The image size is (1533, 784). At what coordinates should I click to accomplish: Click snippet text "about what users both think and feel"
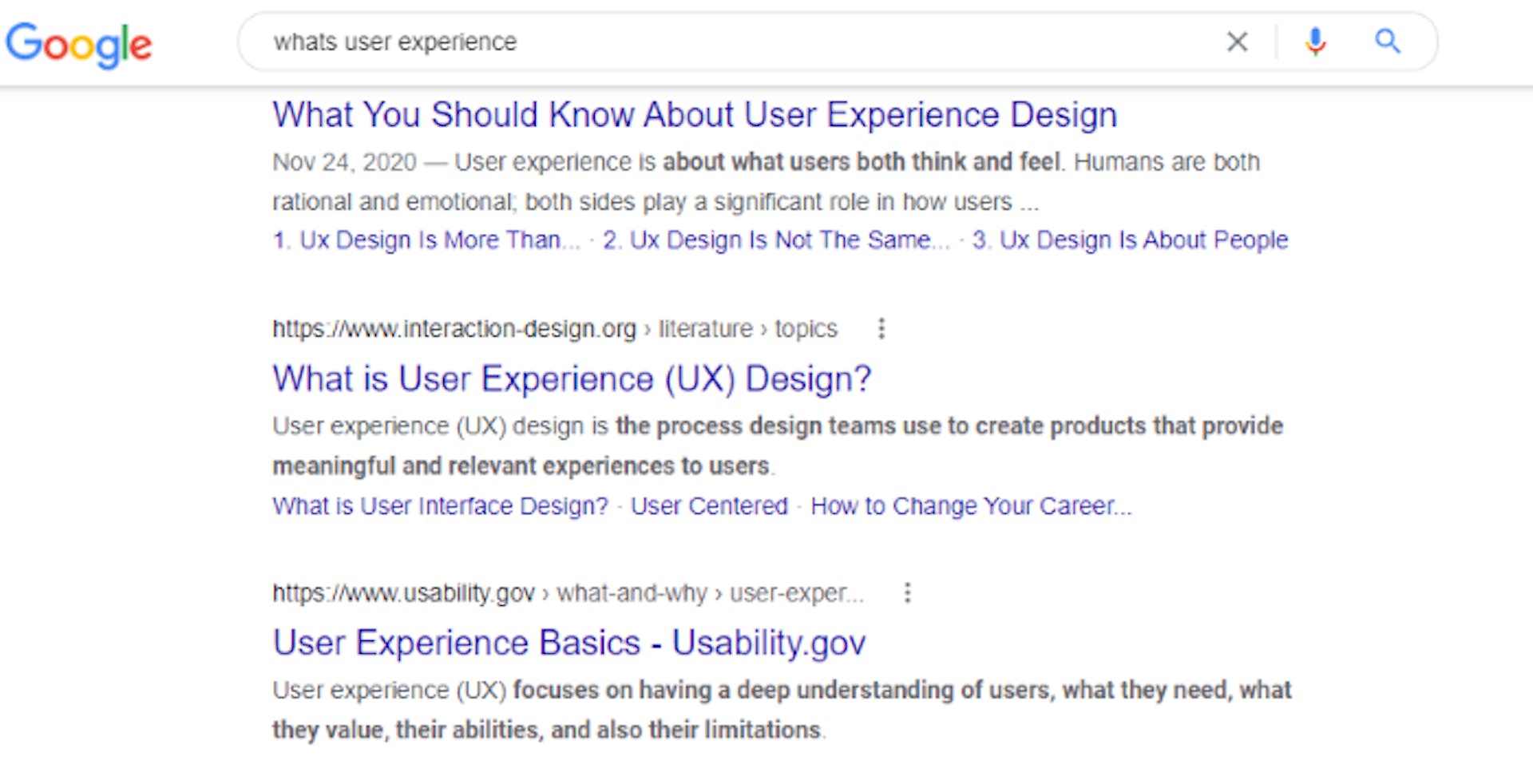tap(862, 162)
